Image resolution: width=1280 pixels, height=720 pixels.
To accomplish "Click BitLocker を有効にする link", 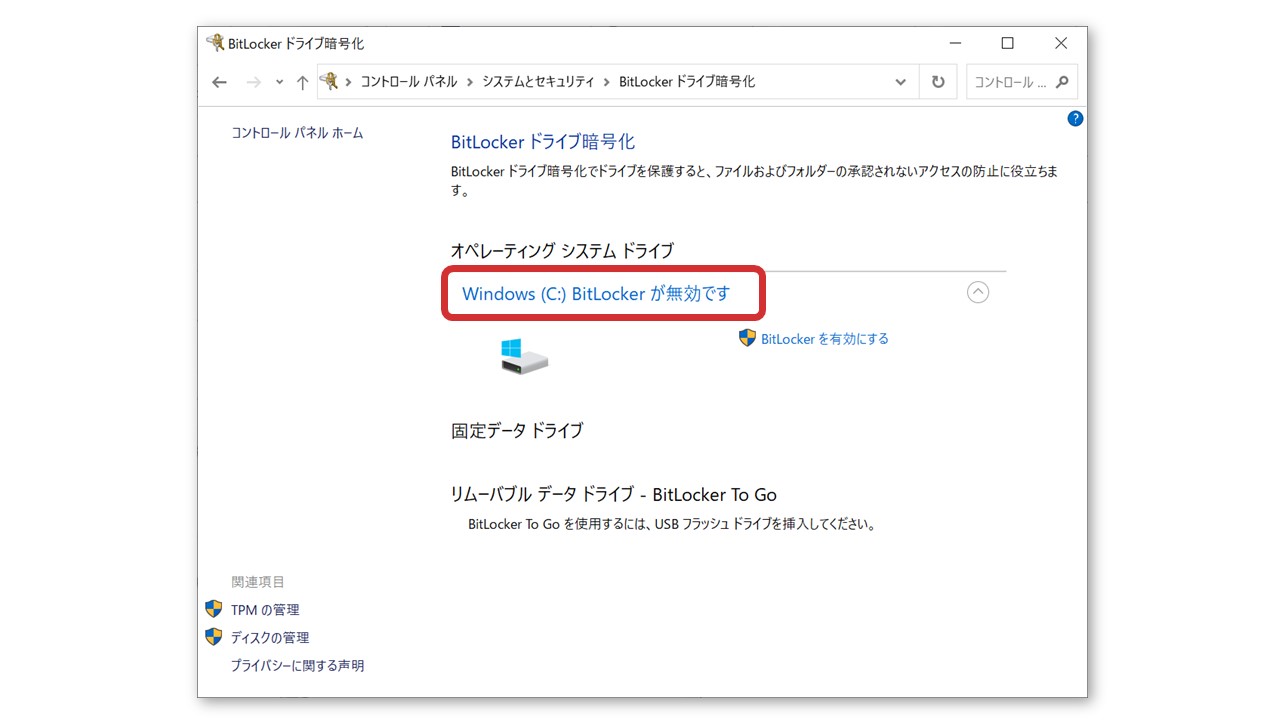I will (x=825, y=339).
